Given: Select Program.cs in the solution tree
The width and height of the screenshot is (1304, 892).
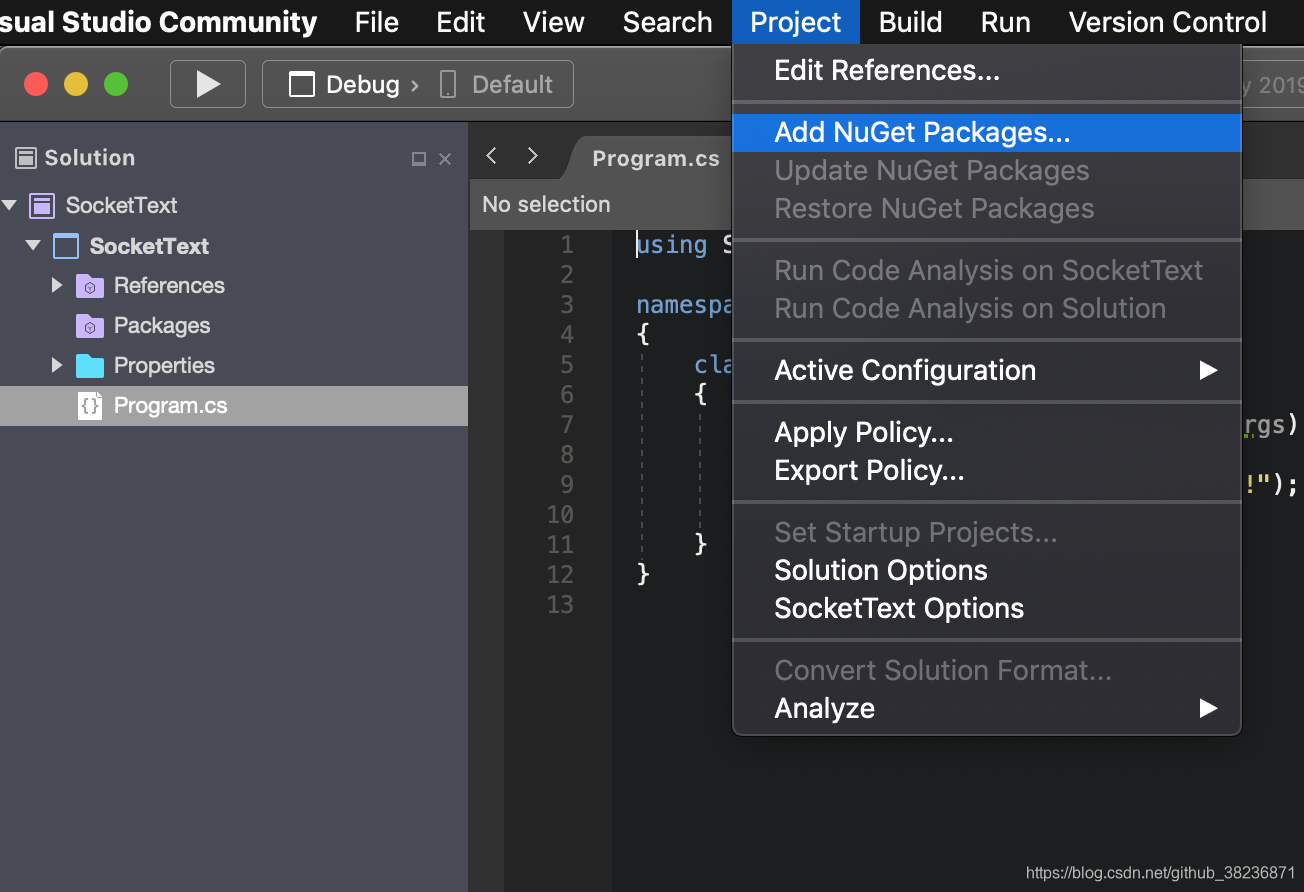Looking at the screenshot, I should (234, 406).
